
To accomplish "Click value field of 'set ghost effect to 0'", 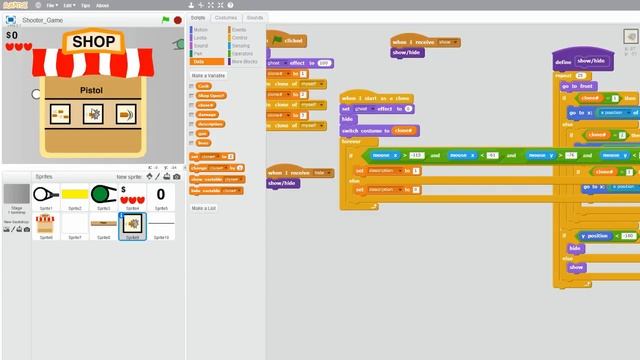I will (408, 109).
